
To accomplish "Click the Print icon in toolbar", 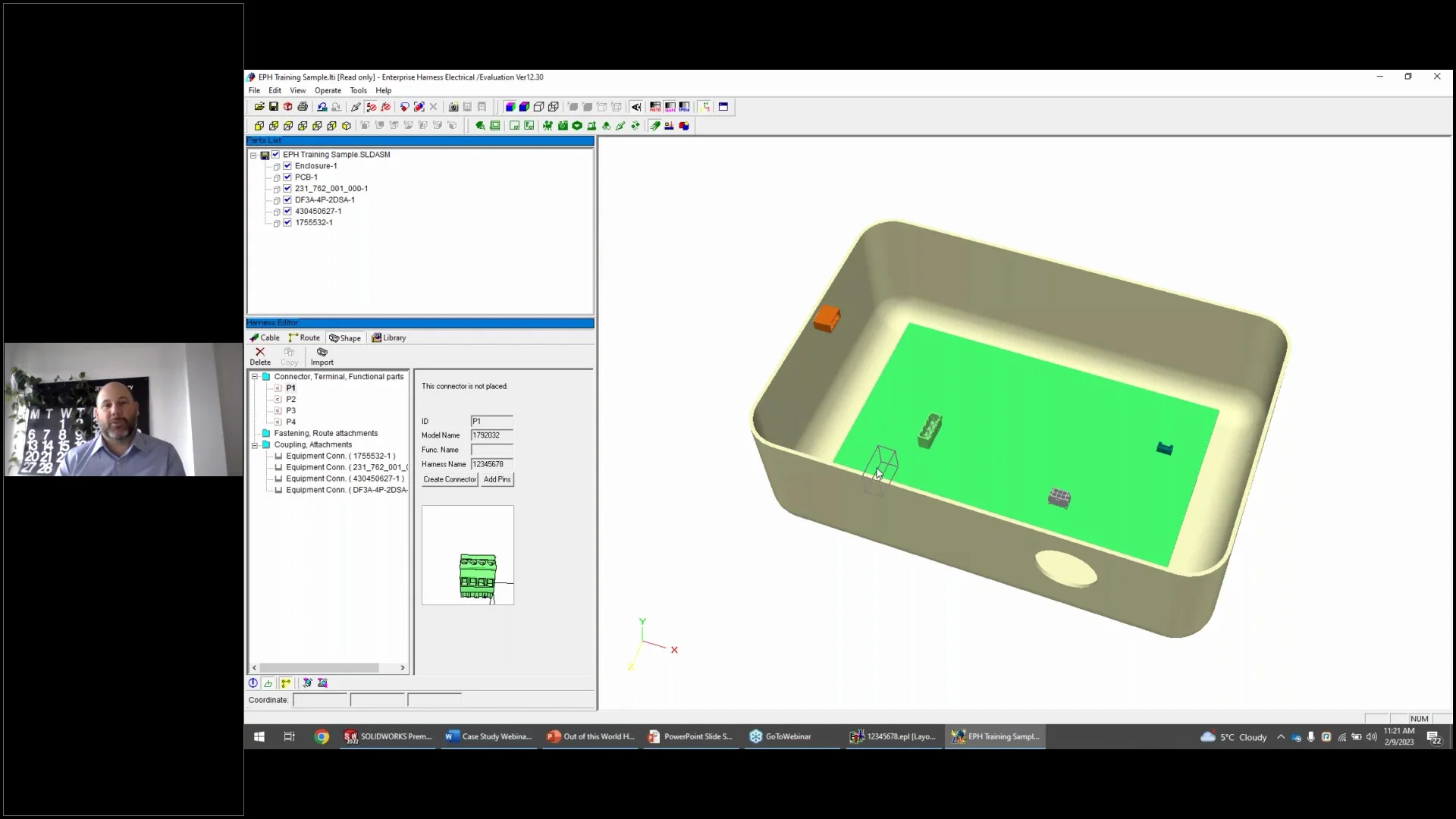I will (303, 107).
